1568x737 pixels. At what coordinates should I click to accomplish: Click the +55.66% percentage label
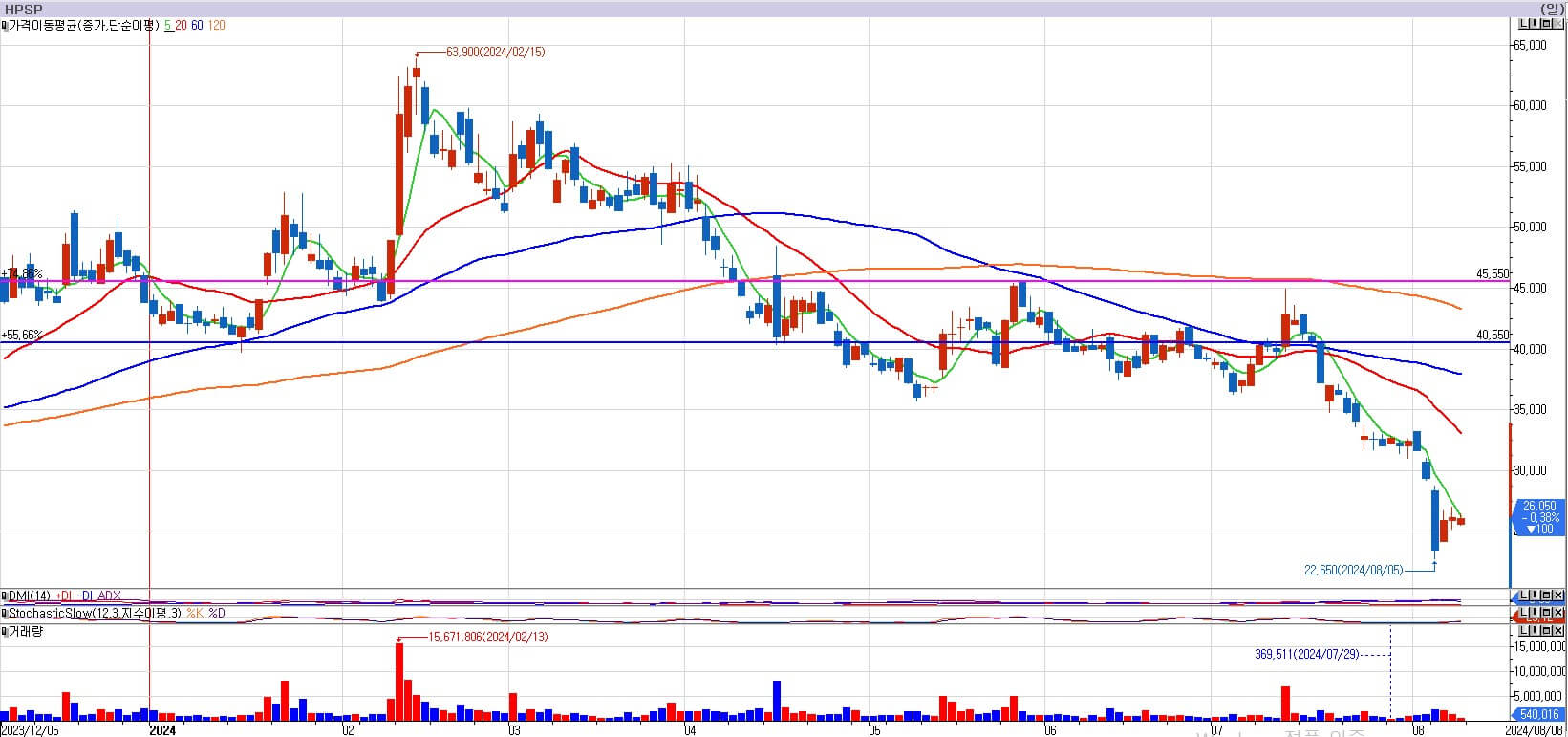(21, 335)
